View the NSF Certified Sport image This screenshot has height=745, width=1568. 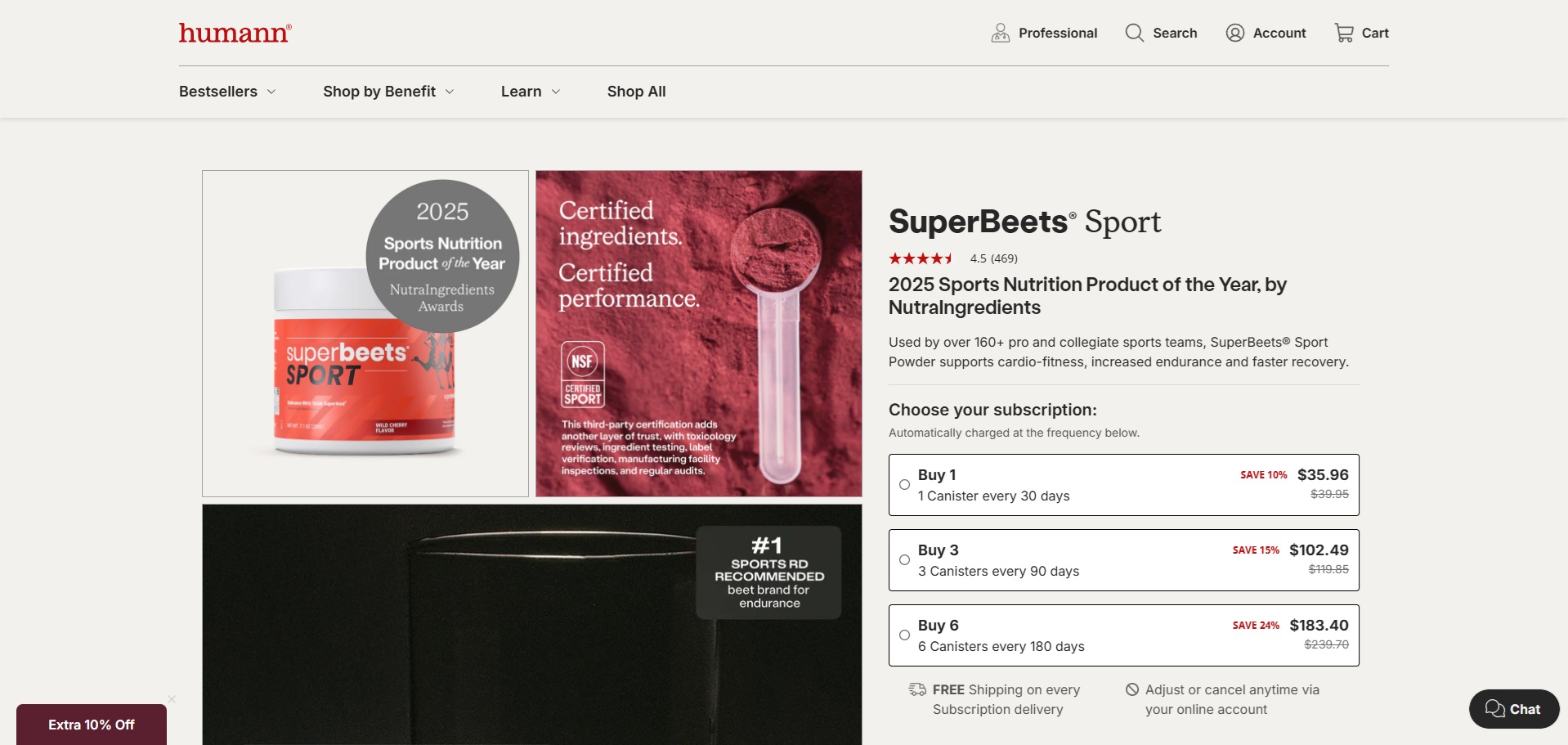click(x=699, y=334)
